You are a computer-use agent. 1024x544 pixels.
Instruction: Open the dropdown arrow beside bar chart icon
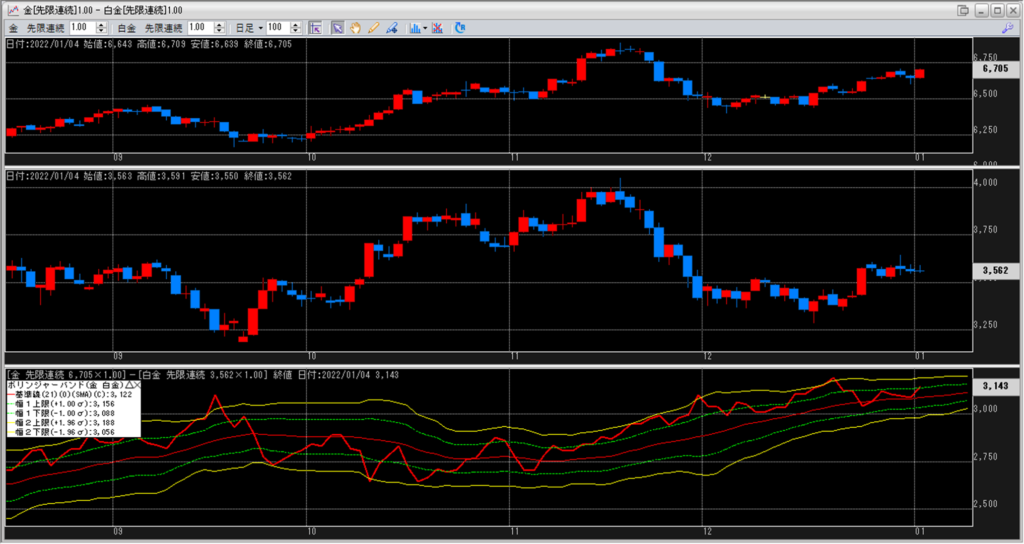click(425, 28)
